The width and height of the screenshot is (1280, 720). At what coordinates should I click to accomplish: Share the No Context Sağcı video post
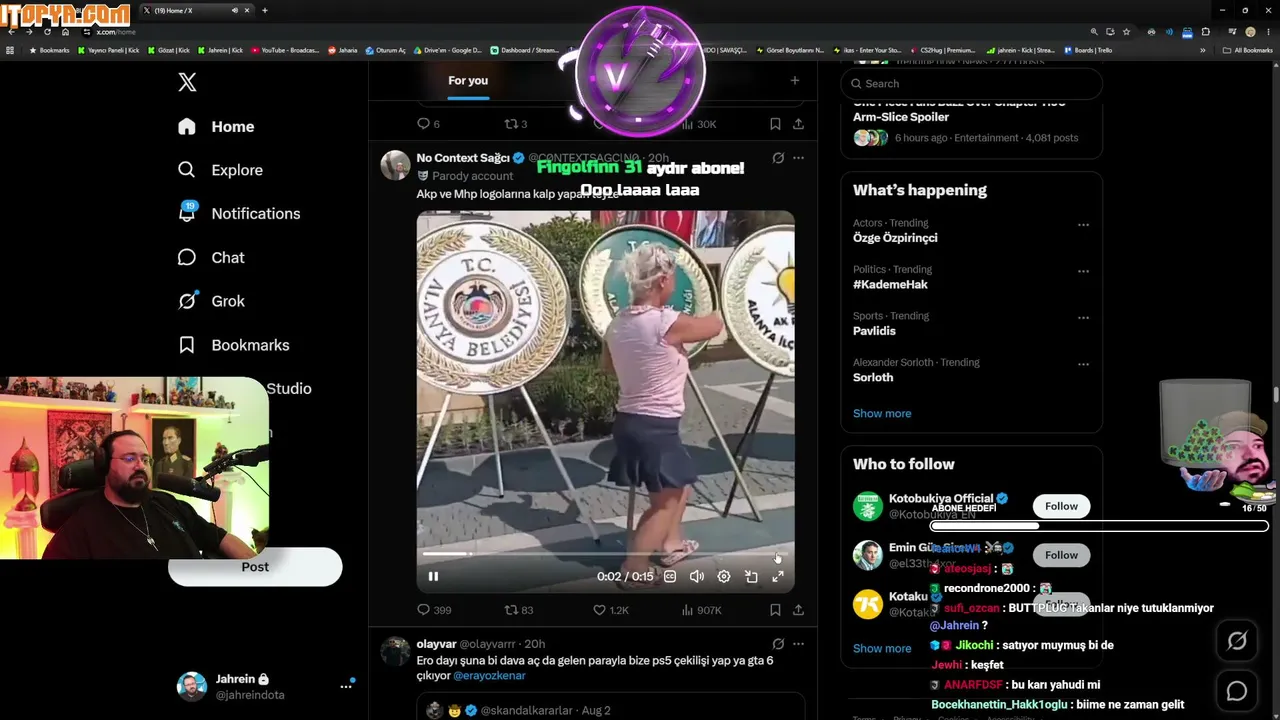point(798,610)
